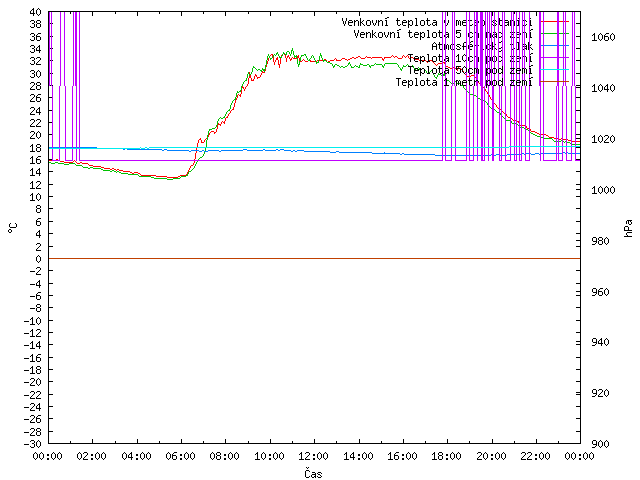Click the '°C' left axis title
Viewport: 640px width, 480px height.
pos(13,228)
